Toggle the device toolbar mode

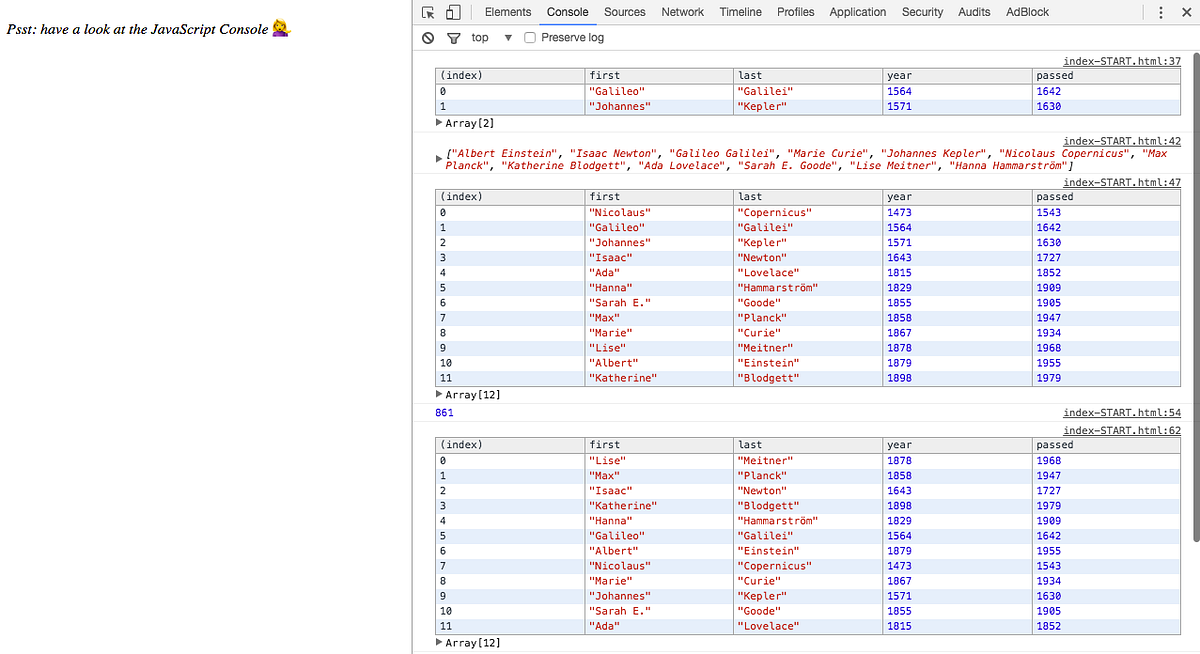452,11
